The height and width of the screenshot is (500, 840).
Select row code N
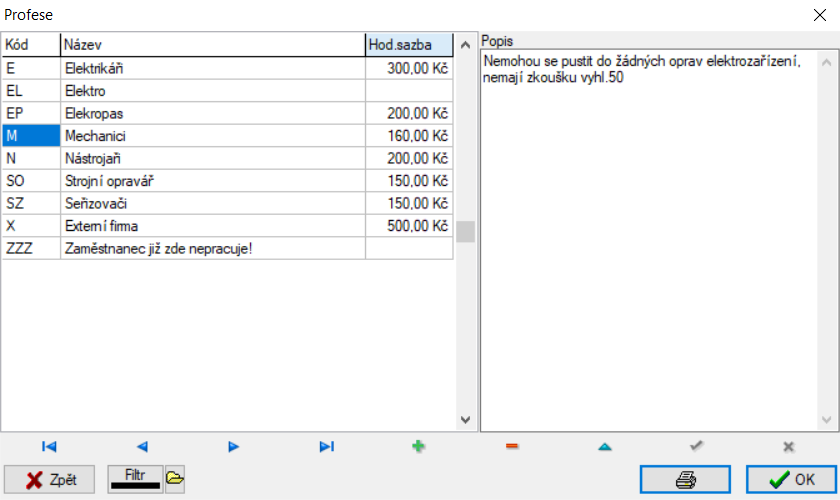[31, 158]
